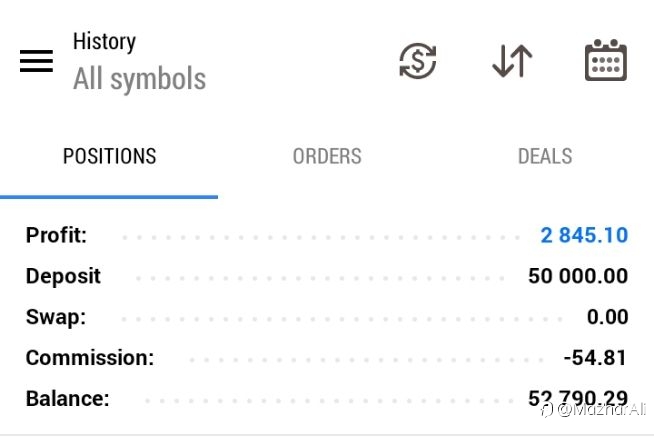The width and height of the screenshot is (654, 439).
Task: Tap the sort arrows icon
Action: (512, 62)
